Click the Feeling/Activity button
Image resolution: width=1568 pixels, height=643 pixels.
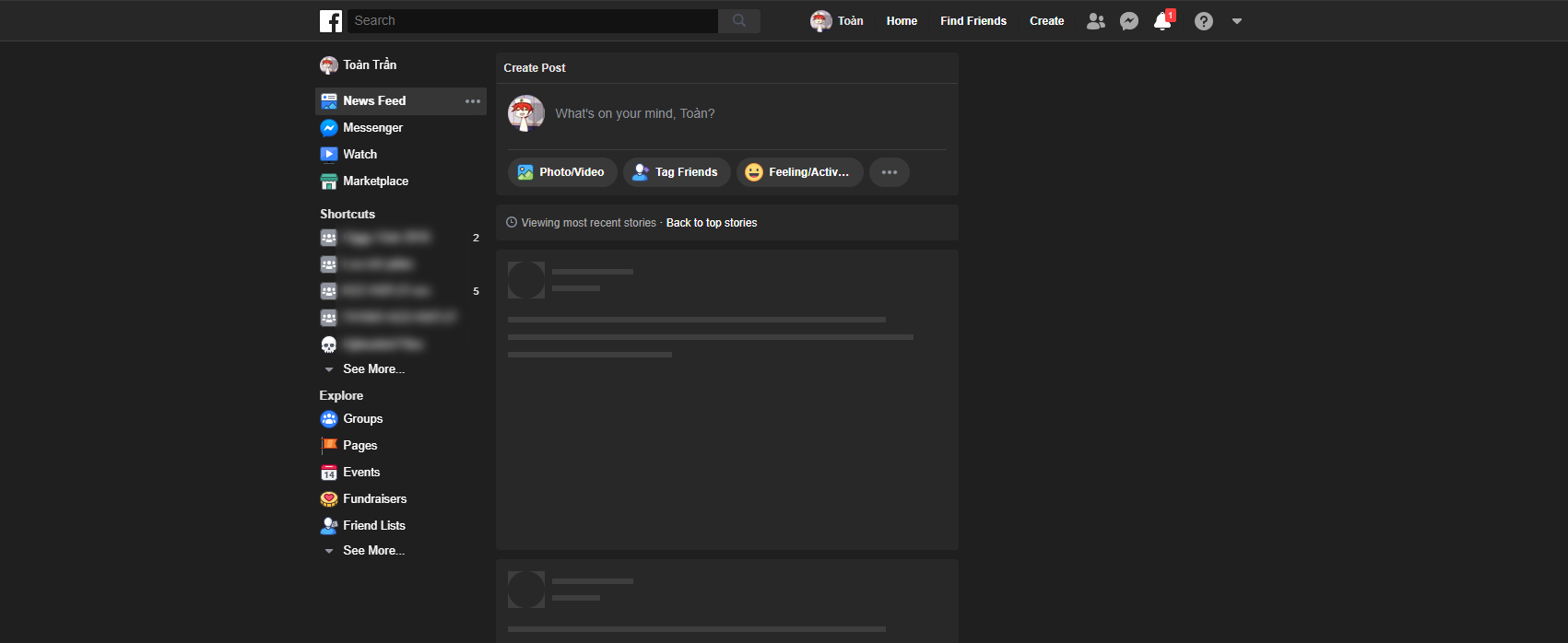pos(800,172)
